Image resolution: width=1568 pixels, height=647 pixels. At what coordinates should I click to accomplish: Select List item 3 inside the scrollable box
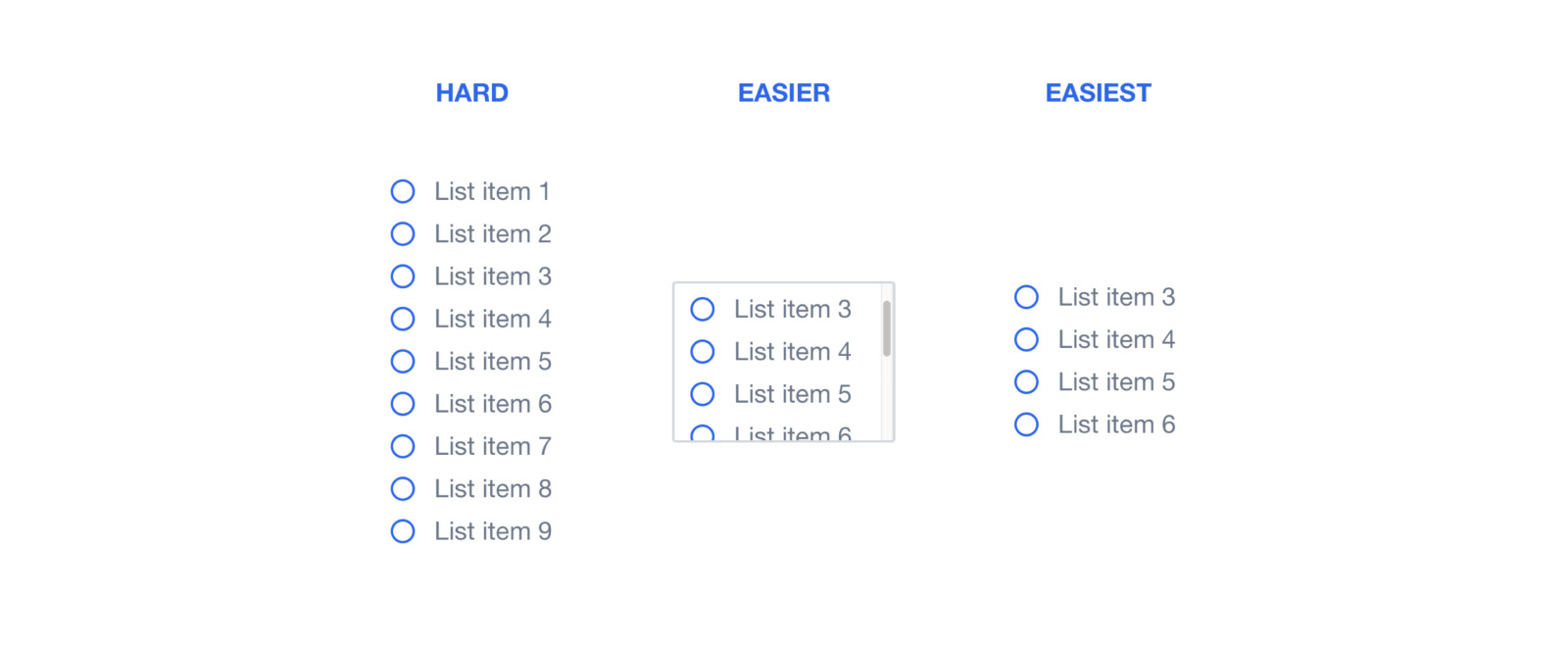pyautogui.click(x=703, y=310)
